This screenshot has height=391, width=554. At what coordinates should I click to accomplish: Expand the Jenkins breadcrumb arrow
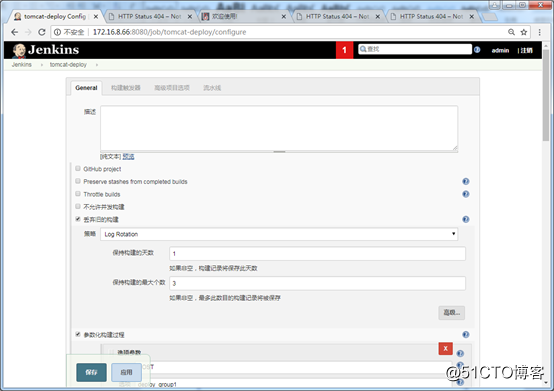[x=42, y=65]
